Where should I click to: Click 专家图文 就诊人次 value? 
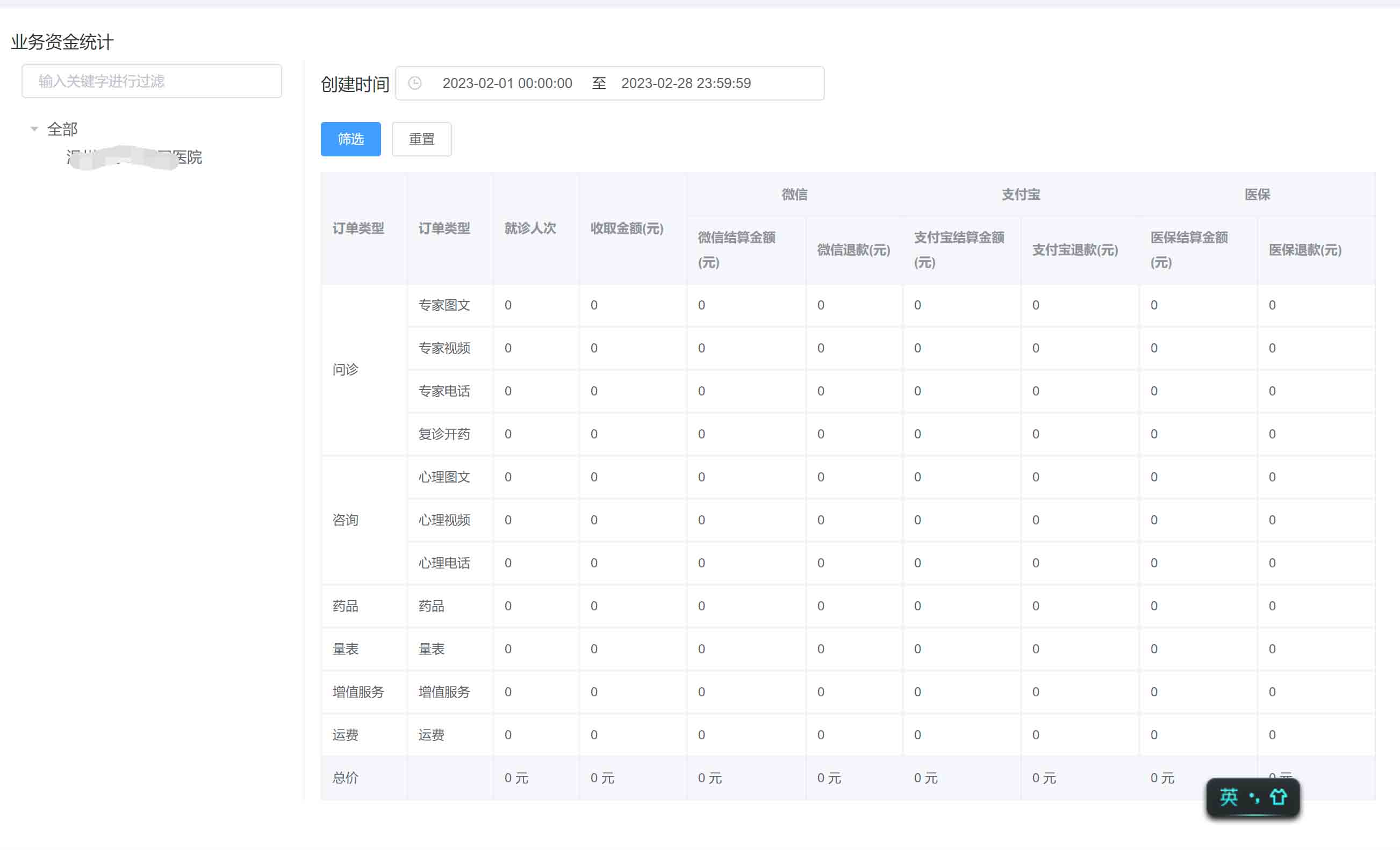click(508, 306)
